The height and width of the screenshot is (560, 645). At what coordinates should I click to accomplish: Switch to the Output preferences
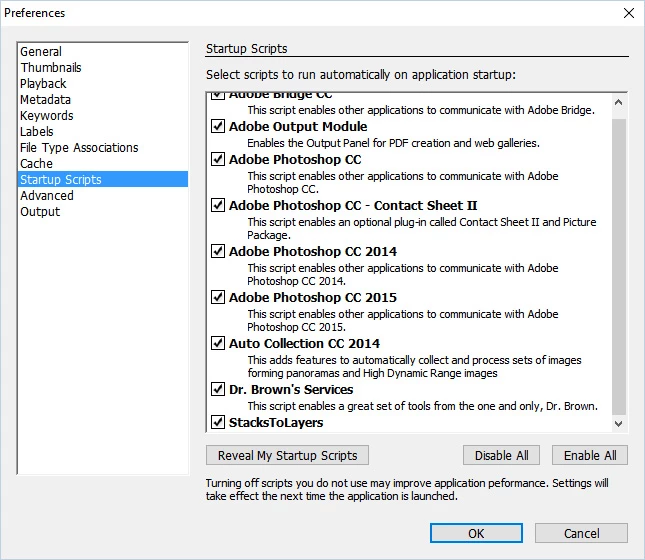click(x=103, y=211)
